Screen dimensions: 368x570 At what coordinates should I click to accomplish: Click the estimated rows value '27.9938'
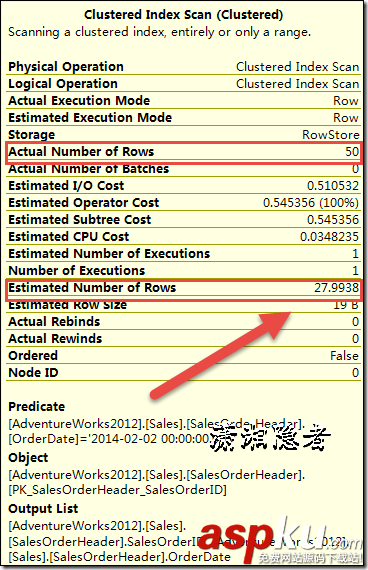336,288
